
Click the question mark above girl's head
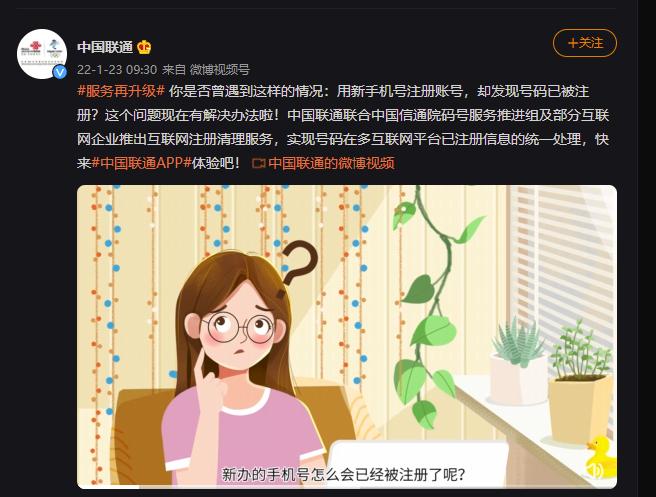(x=298, y=263)
